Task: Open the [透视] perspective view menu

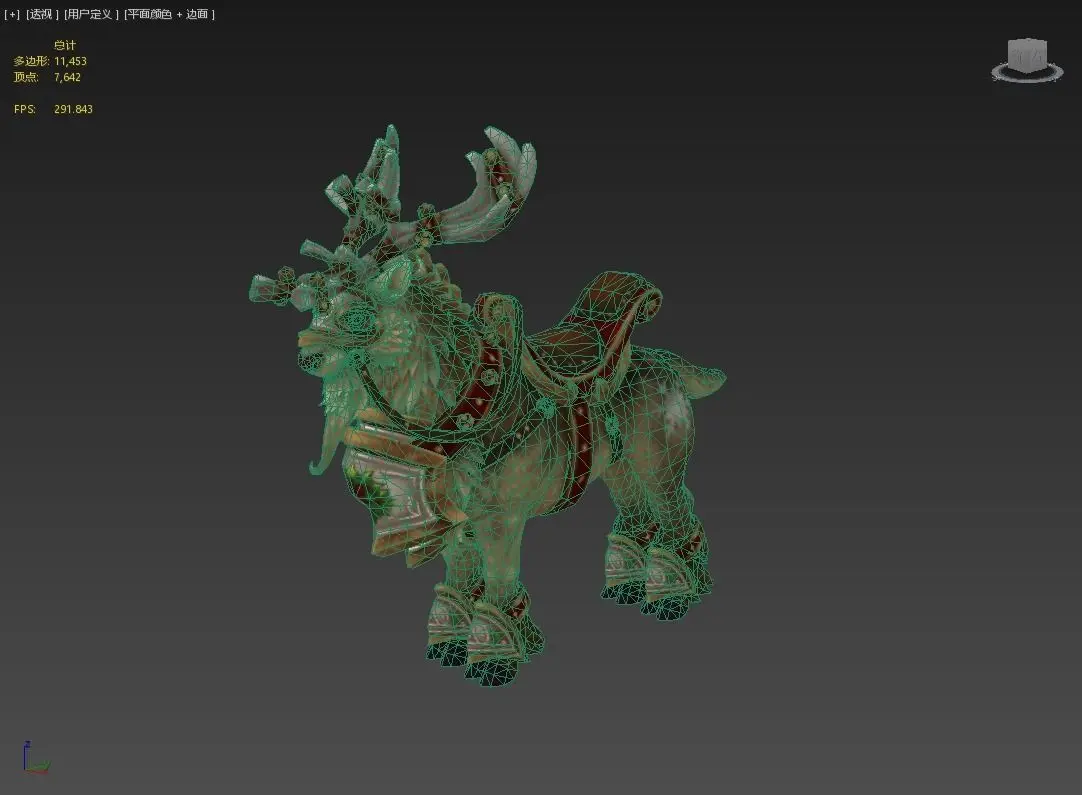Action: tap(41, 14)
